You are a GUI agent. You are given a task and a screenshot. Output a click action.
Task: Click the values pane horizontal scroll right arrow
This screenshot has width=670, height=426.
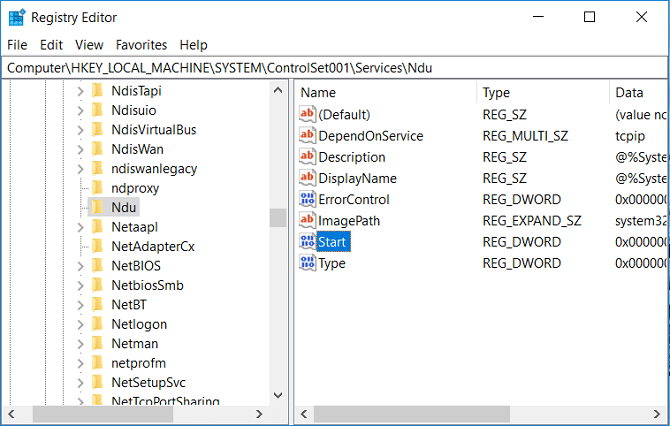click(x=657, y=414)
